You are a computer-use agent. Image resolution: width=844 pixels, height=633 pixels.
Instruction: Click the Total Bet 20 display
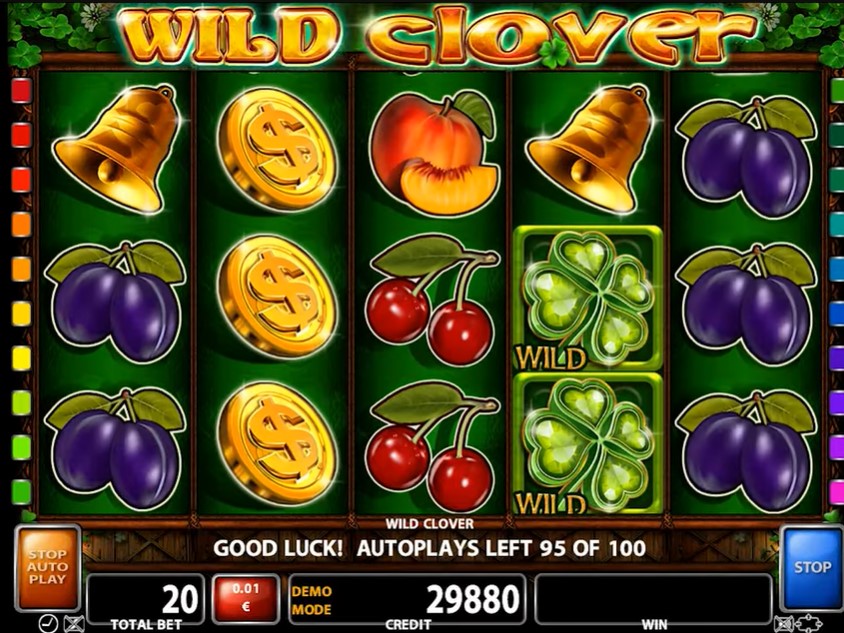(x=145, y=599)
